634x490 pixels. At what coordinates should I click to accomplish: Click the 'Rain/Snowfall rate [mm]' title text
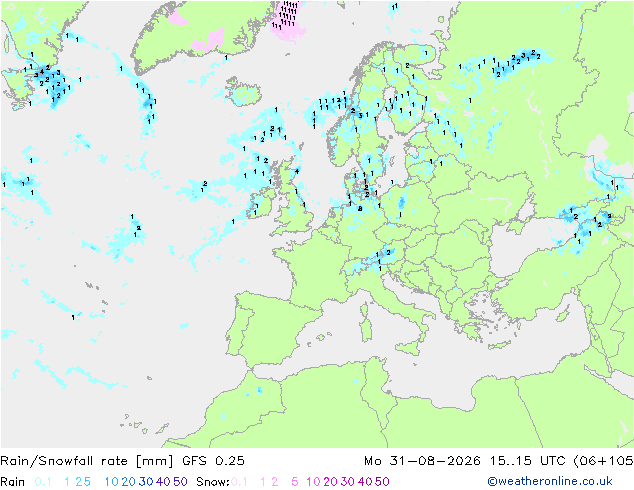pos(87,461)
